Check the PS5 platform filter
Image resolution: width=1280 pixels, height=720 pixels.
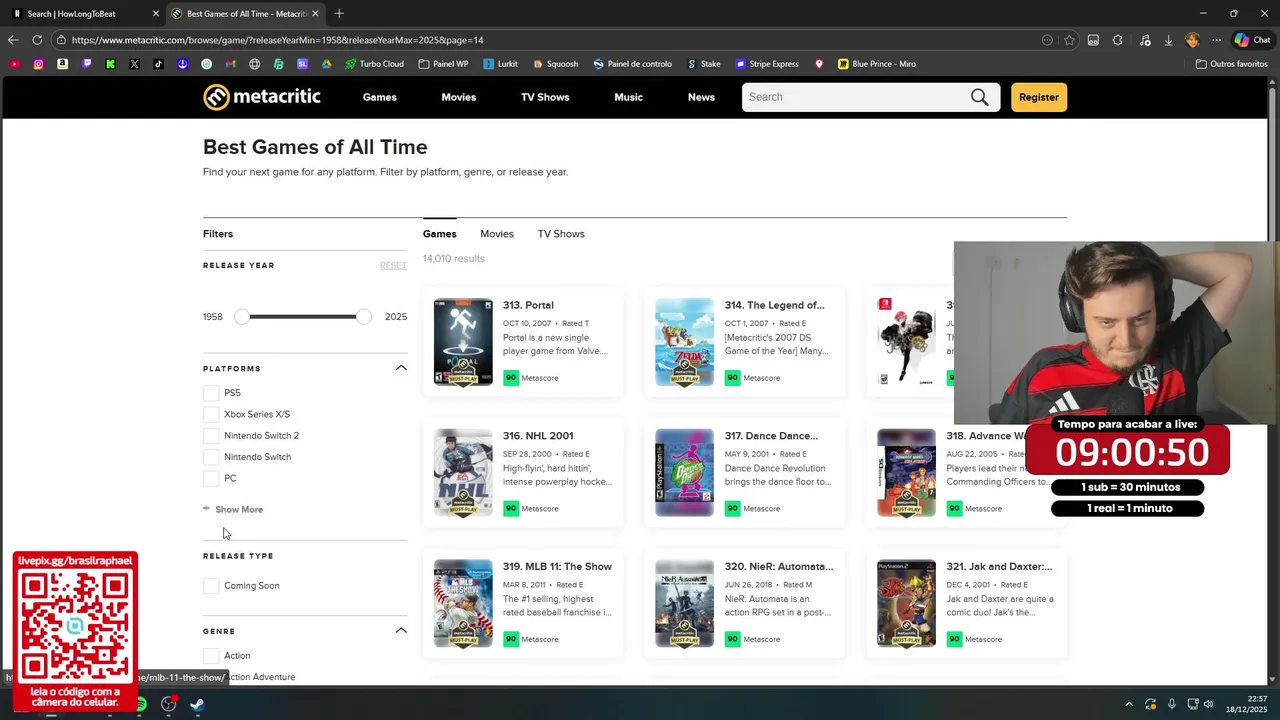[211, 393]
